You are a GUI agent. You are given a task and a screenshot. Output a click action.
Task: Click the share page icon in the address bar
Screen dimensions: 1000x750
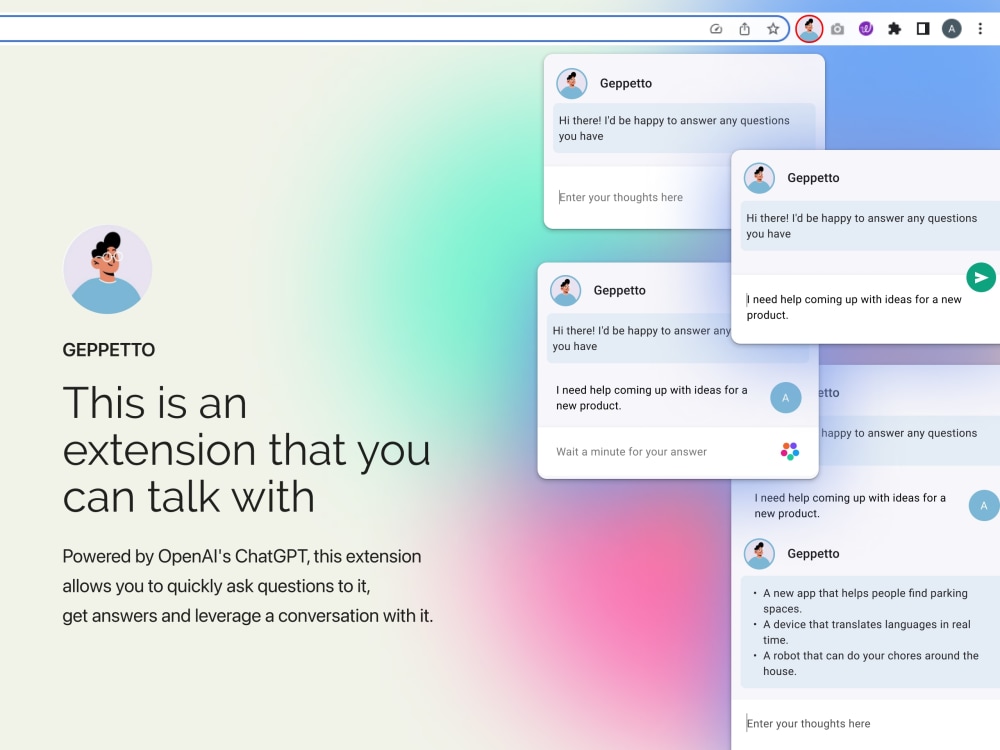[744, 29]
